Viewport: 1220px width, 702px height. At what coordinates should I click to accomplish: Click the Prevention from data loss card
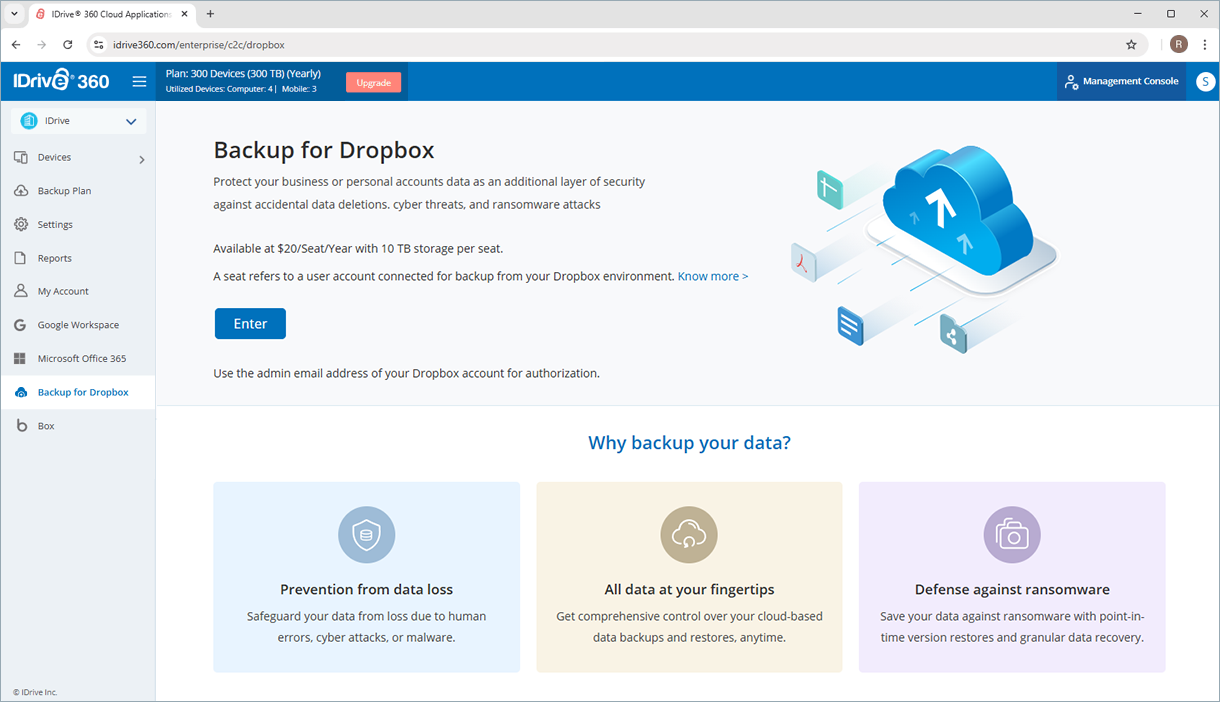coord(367,577)
